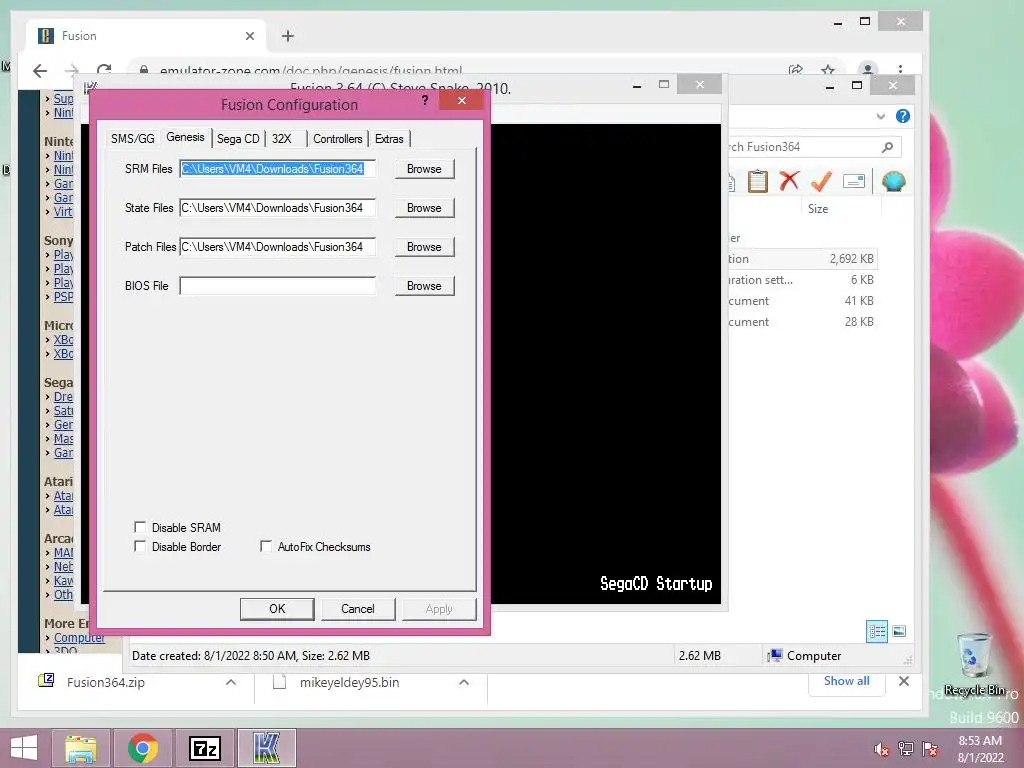Browse for the Patch Files folder
Image resolution: width=1024 pixels, height=768 pixels.
click(x=424, y=247)
